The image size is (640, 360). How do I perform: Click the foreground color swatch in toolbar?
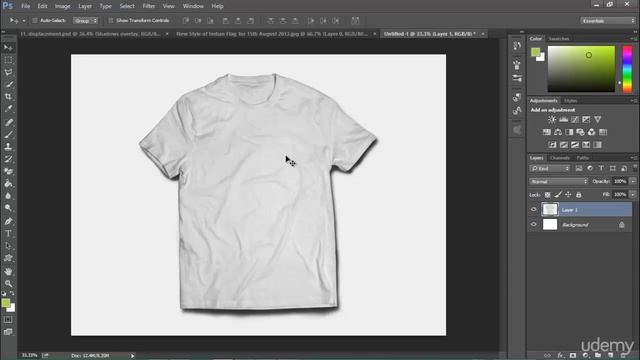tap(5, 302)
